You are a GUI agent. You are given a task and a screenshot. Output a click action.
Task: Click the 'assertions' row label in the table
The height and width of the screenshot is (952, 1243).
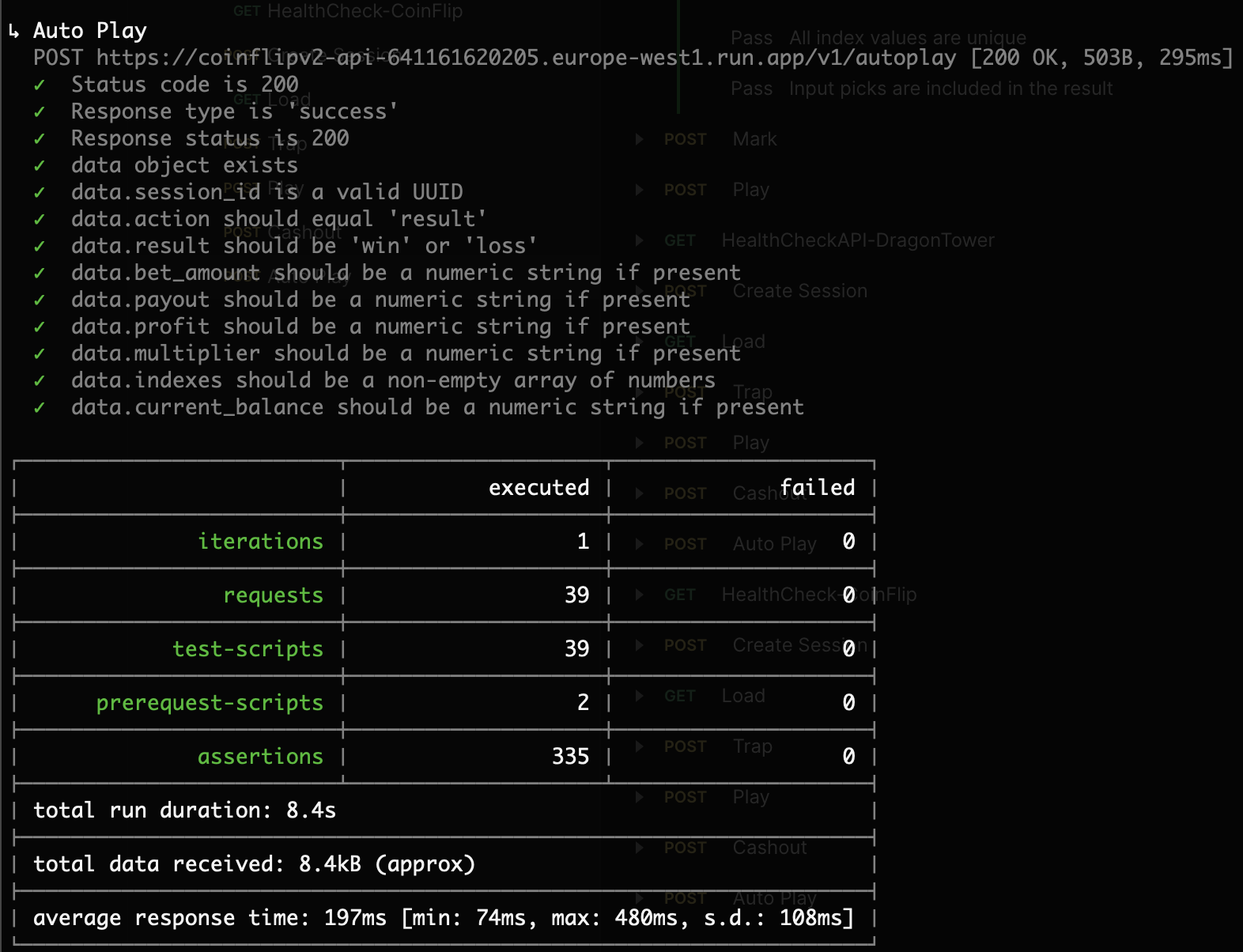tap(260, 757)
